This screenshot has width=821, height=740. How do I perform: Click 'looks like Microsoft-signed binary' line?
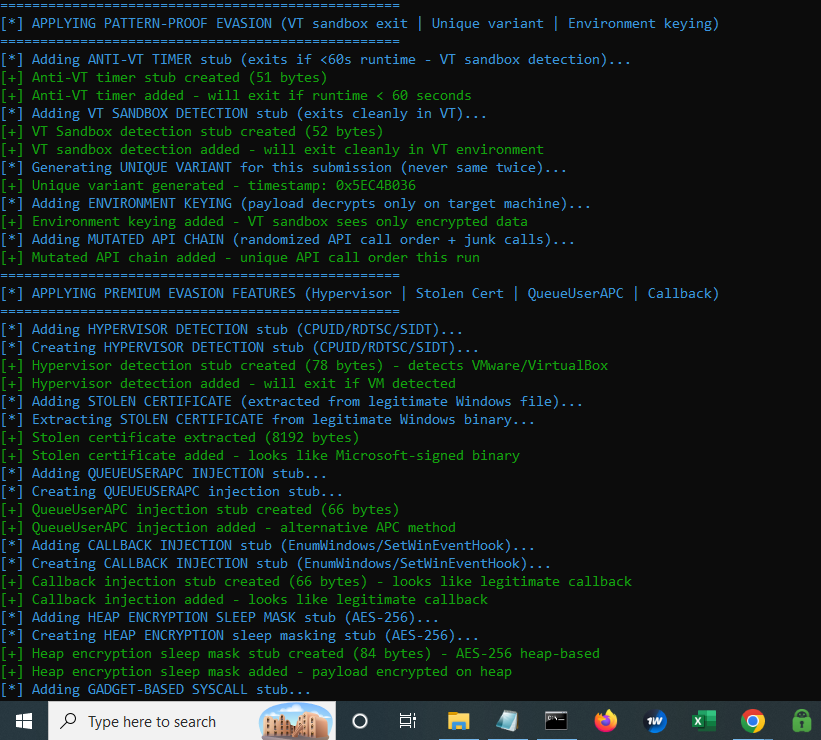260,456
